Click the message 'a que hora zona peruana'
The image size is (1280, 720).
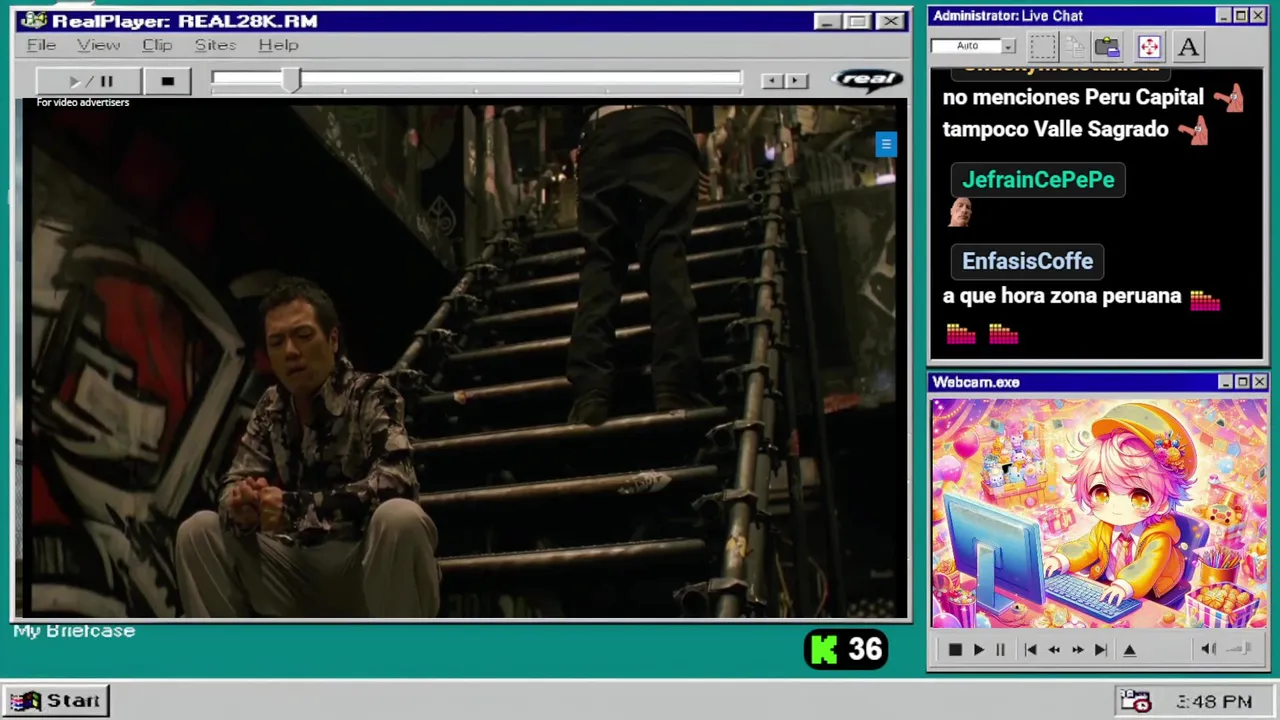1062,296
